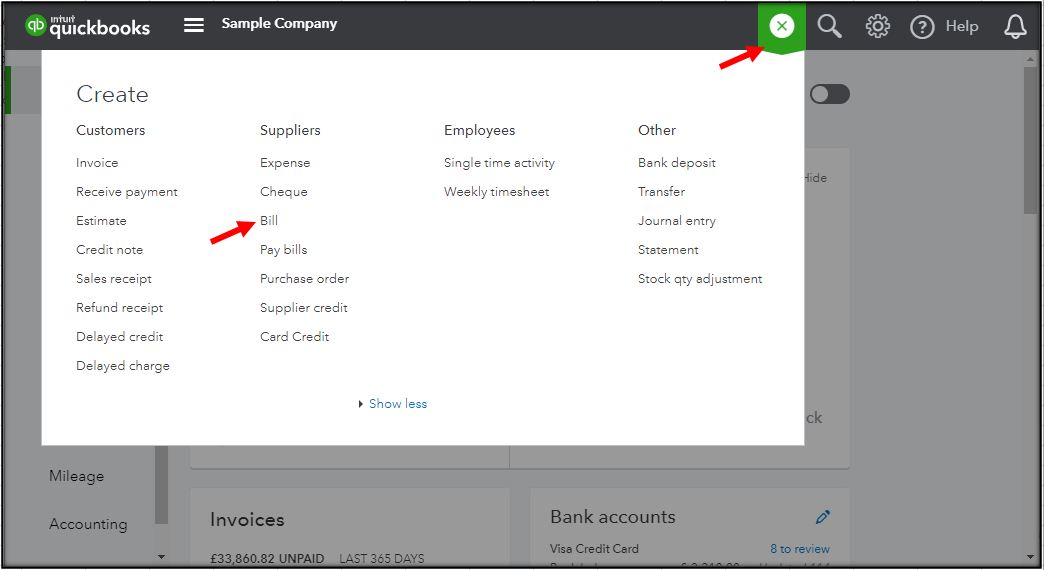Open the hamburger navigation menu
Image resolution: width=1044 pixels, height=570 pixels.
point(194,25)
